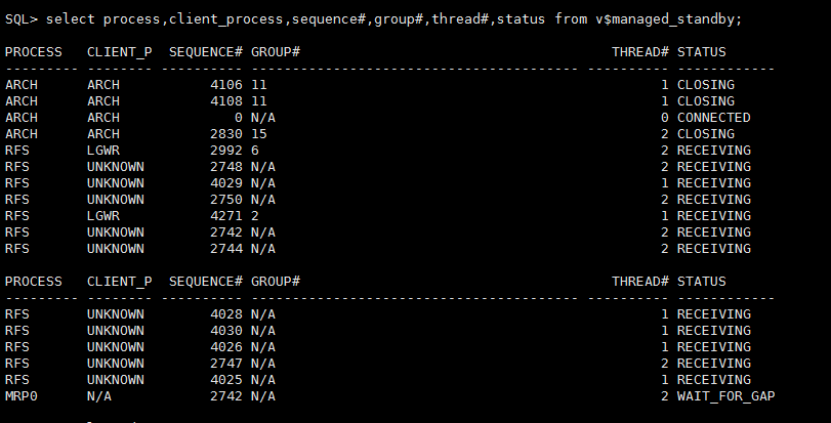Image resolution: width=831 pixels, height=423 pixels.
Task: Click the first STATUS column header
Action: [701, 52]
